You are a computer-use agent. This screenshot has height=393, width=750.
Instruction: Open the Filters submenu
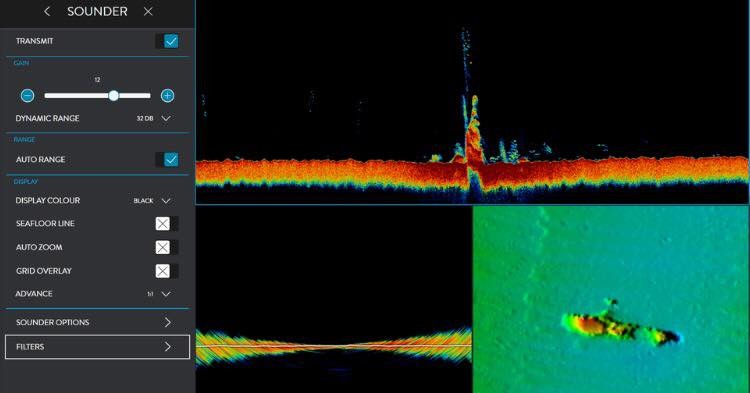[97, 347]
